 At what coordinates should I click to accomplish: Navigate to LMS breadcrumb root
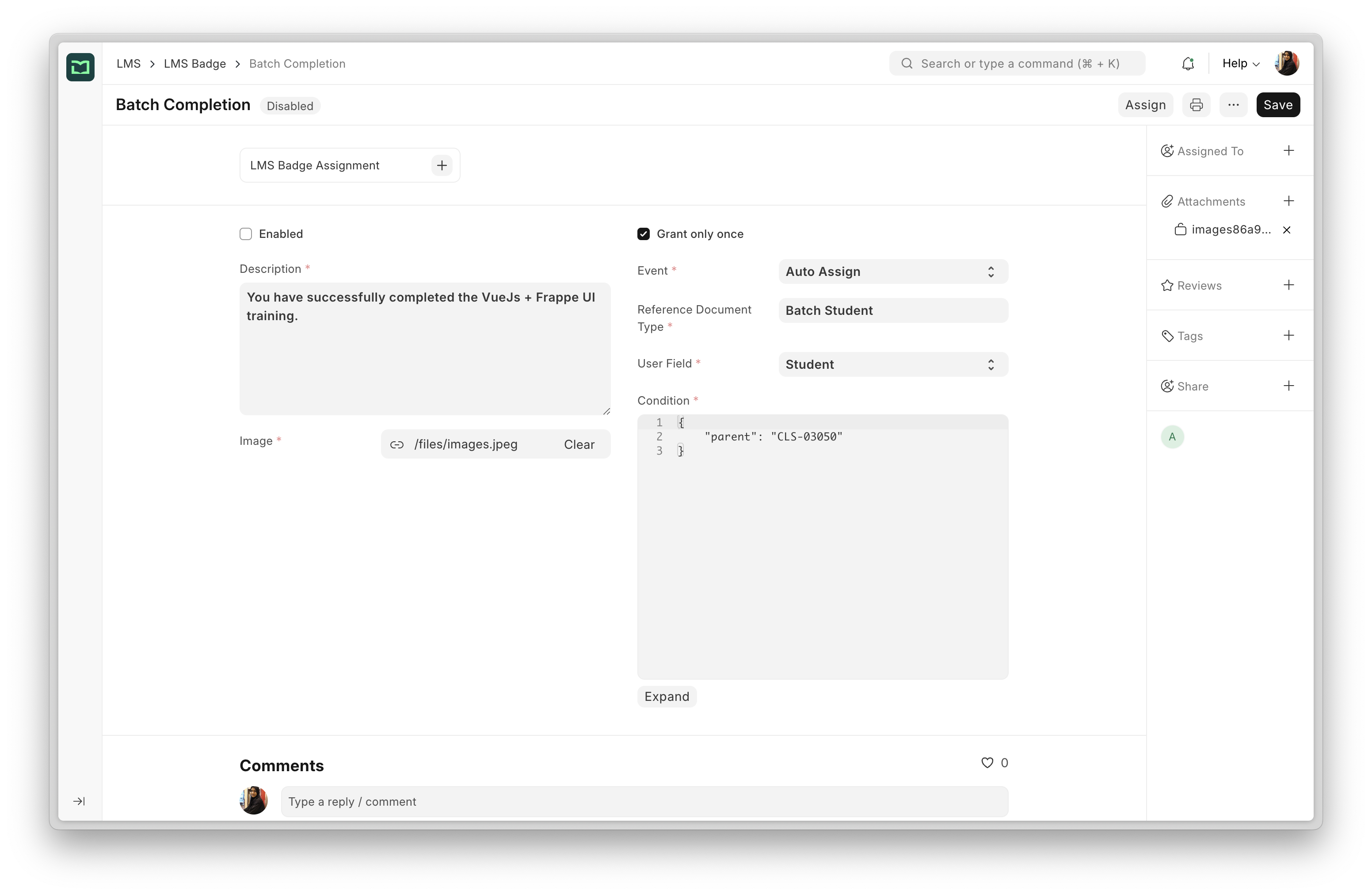pyautogui.click(x=129, y=63)
